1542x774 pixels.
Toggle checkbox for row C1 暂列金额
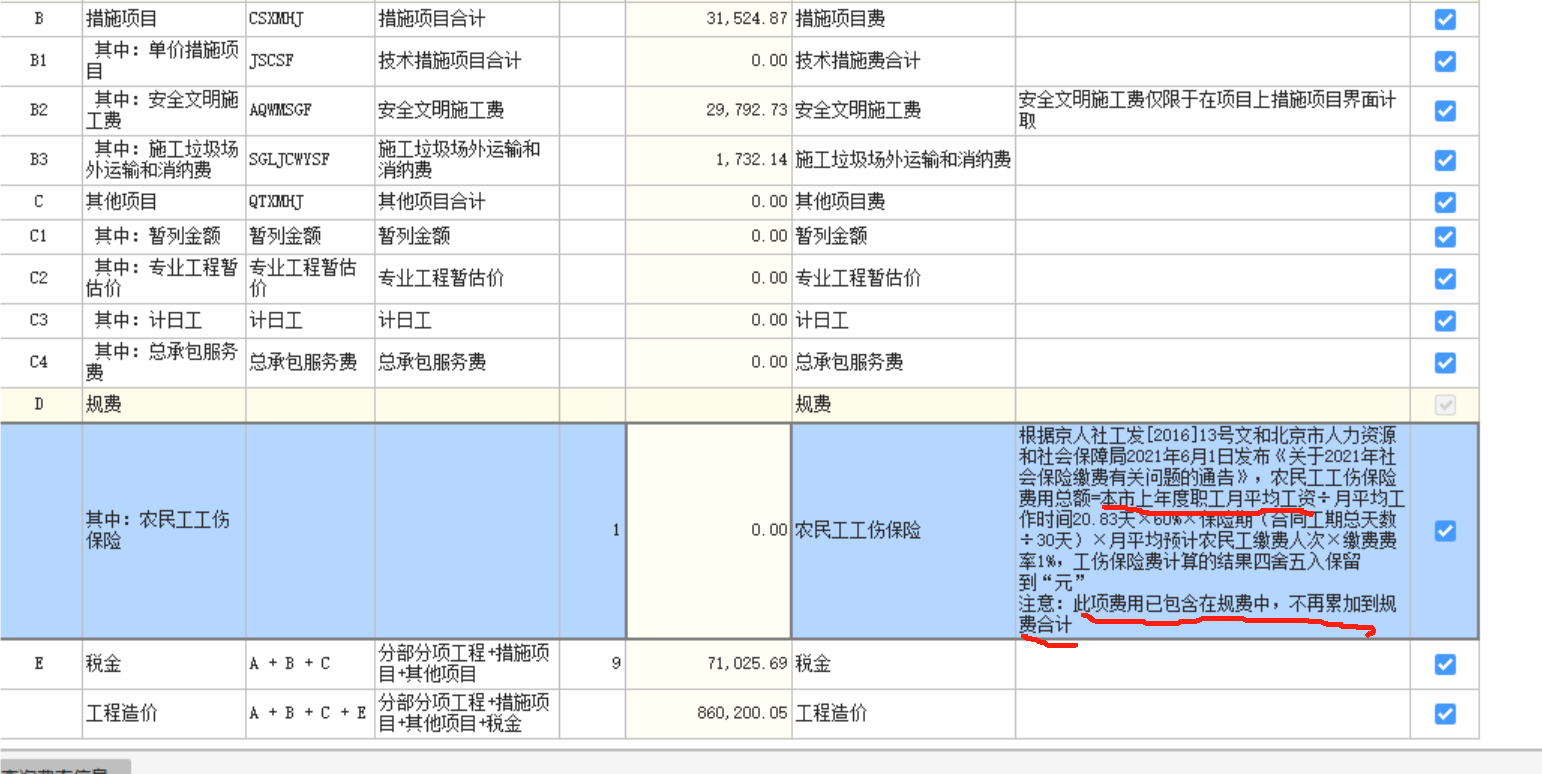[1444, 237]
